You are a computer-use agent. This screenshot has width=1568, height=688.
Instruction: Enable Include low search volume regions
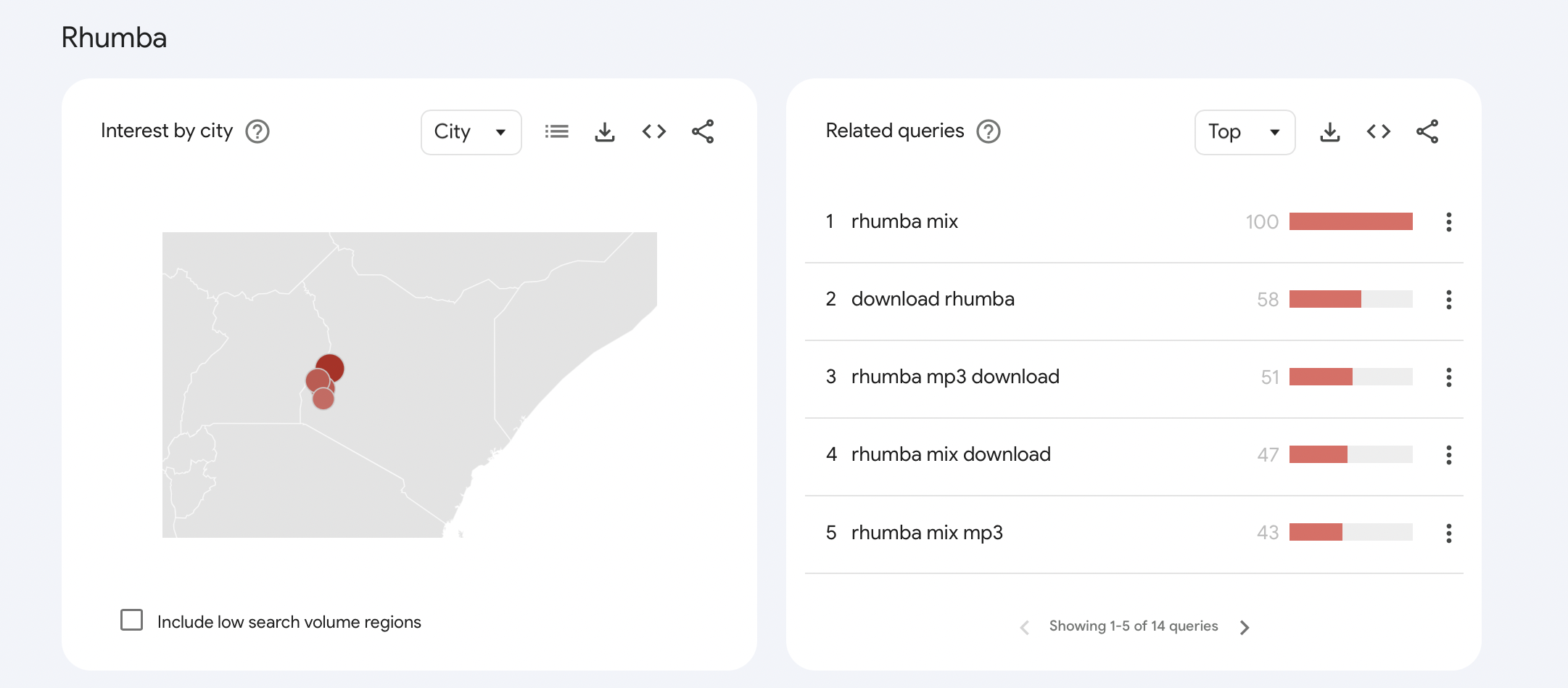click(131, 620)
